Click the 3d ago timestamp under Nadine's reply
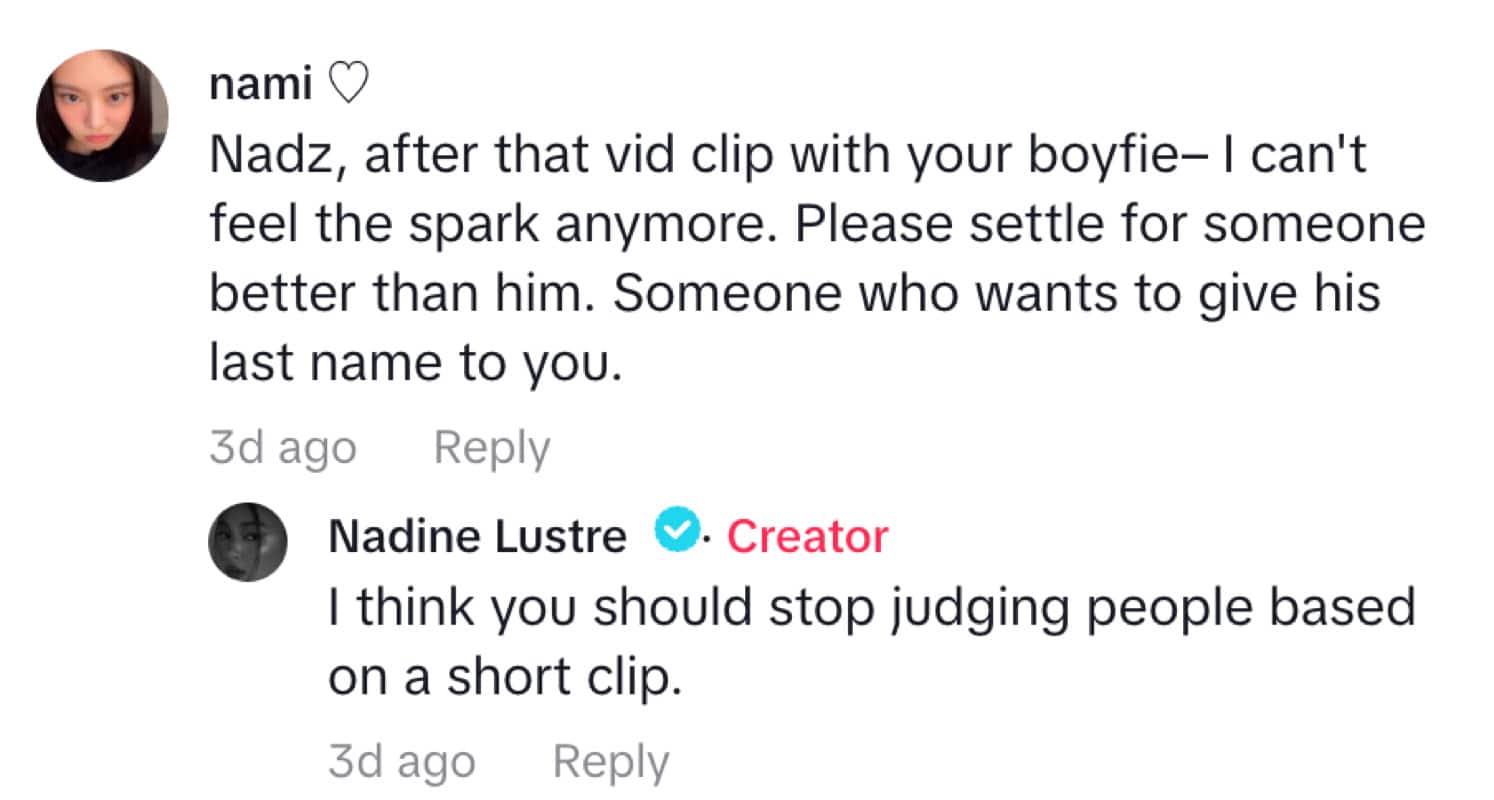Viewport: 1494px width, 800px height. (x=401, y=763)
